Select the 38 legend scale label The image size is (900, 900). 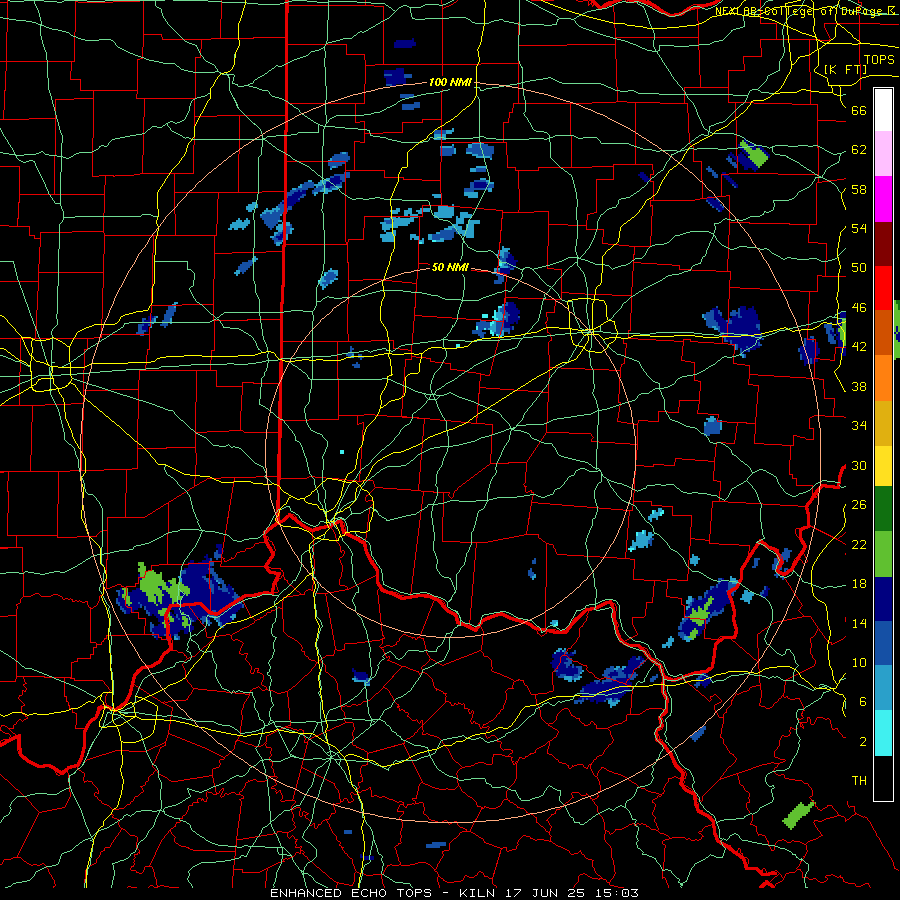pos(859,386)
